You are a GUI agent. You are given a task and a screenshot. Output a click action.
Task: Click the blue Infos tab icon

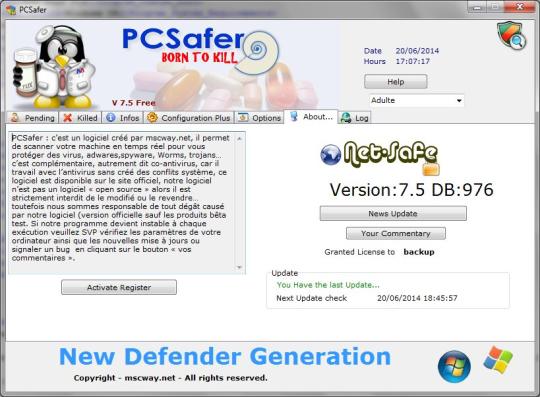pyautogui.click(x=110, y=118)
